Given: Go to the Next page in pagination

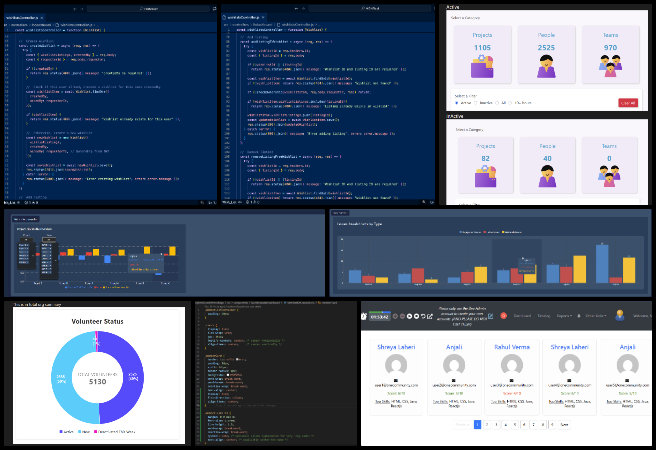Looking at the screenshot, I should 565,424.
